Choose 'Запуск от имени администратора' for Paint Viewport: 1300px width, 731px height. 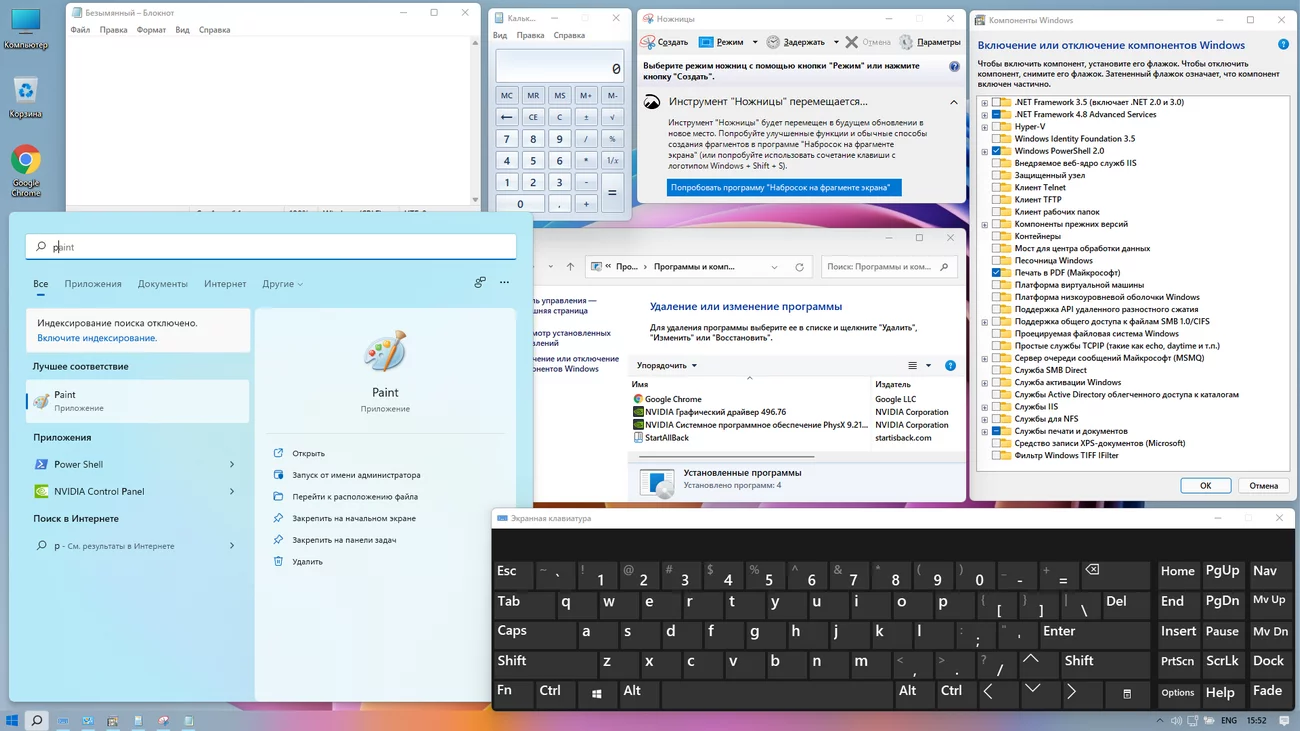(356, 475)
